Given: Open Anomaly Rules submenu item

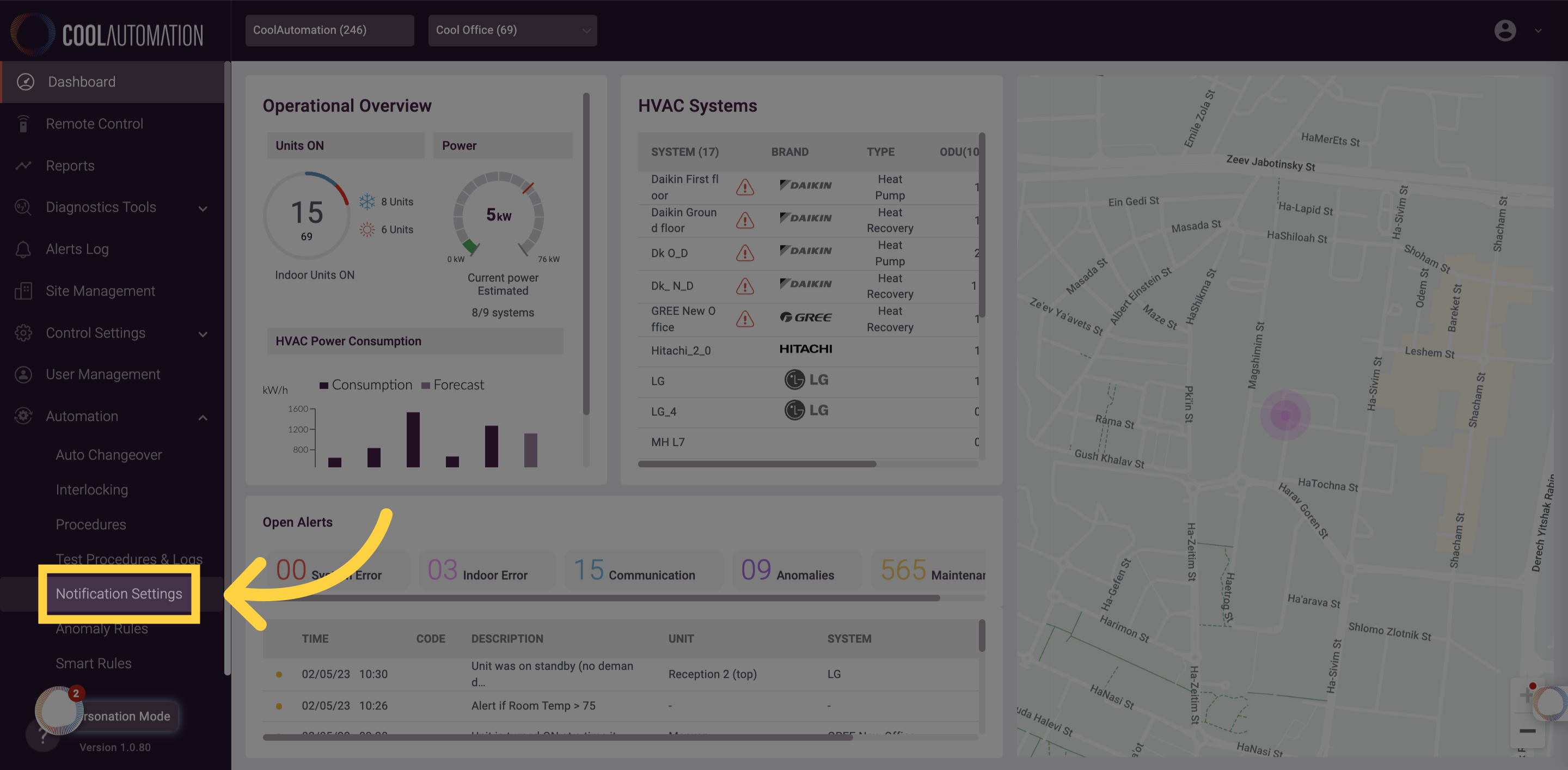Looking at the screenshot, I should [x=102, y=629].
